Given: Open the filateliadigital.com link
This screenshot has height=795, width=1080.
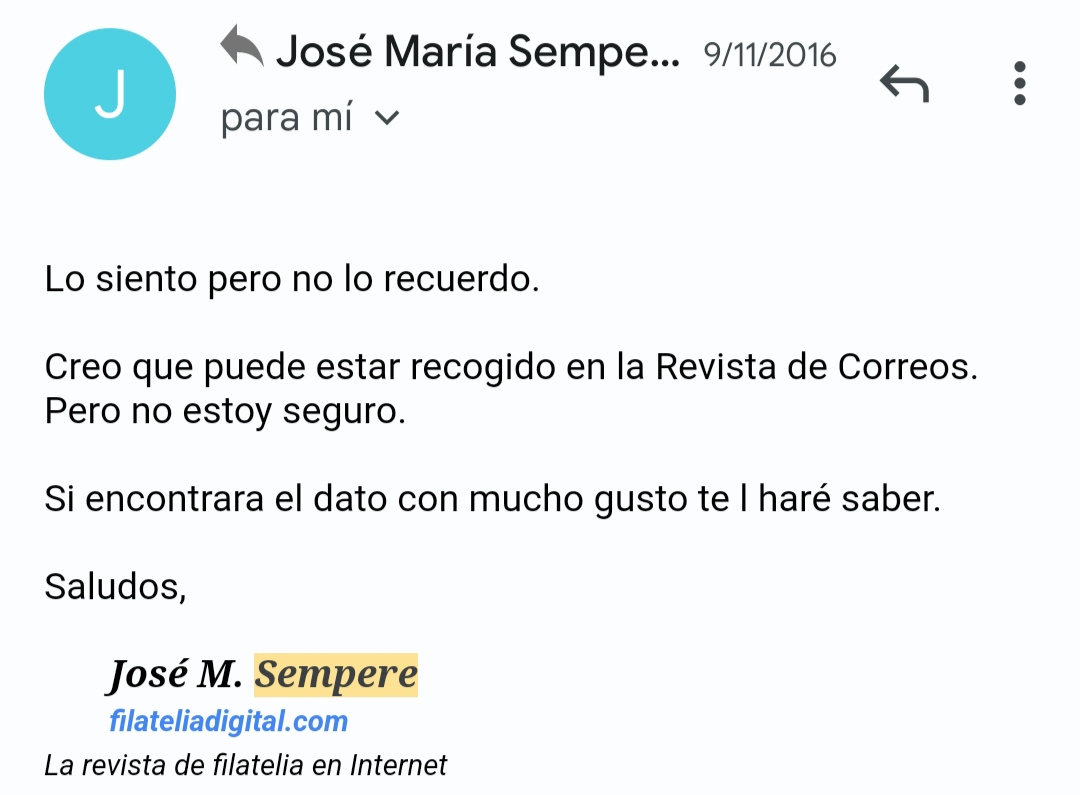Looking at the screenshot, I should pyautogui.click(x=229, y=721).
